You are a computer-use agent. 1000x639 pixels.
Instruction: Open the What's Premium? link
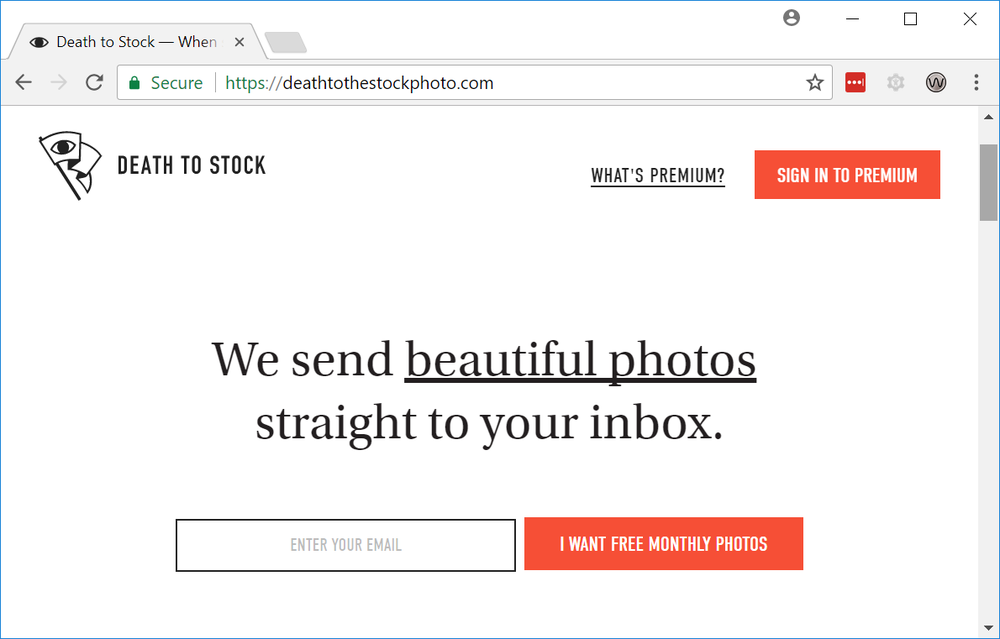tap(658, 175)
